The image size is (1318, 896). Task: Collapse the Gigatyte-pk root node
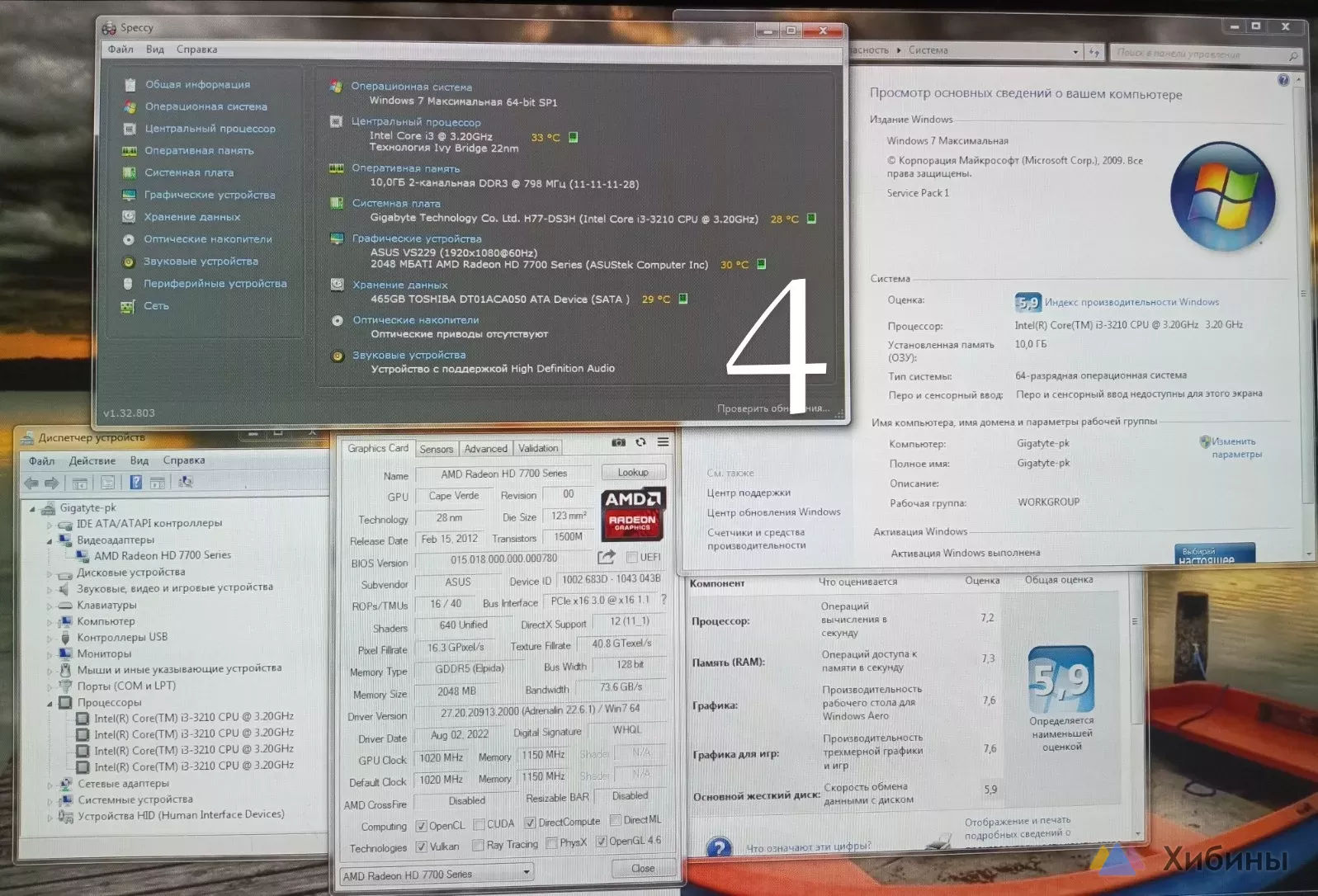(32, 509)
